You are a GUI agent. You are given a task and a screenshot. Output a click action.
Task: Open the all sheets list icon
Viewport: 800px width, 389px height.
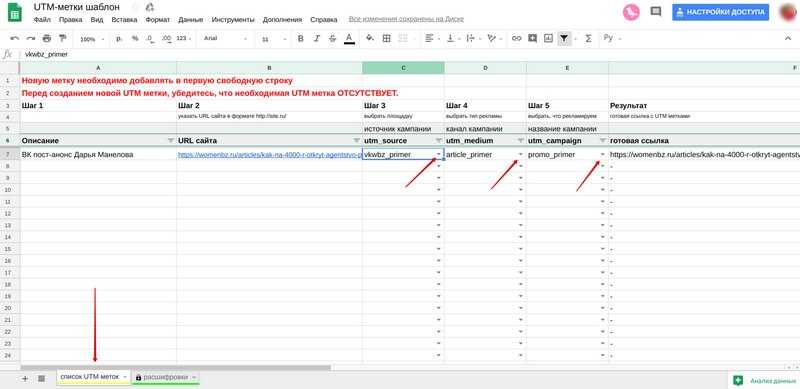click(x=41, y=378)
